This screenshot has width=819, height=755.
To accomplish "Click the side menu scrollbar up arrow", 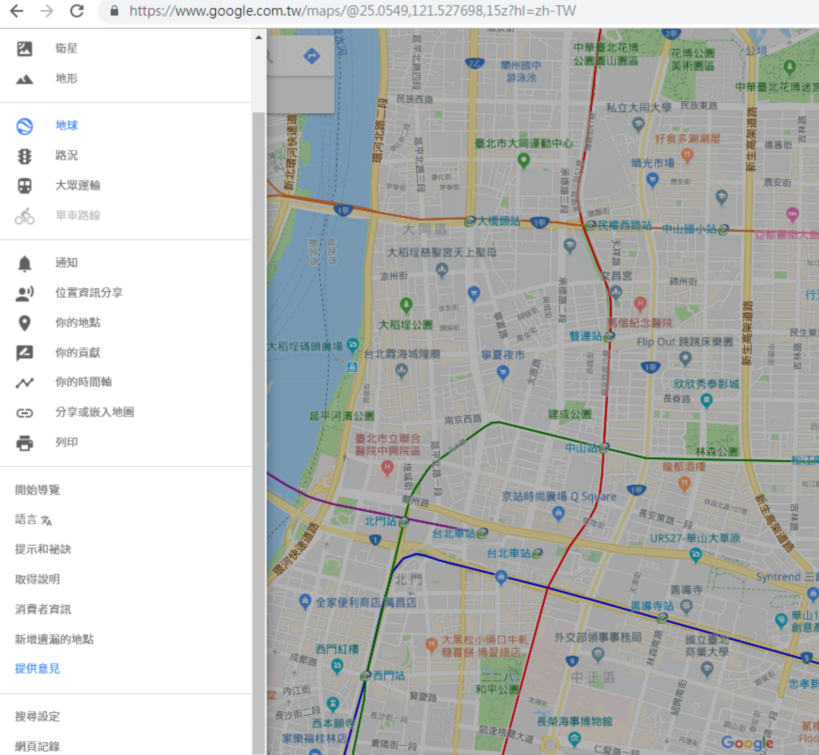I will pyautogui.click(x=259, y=38).
